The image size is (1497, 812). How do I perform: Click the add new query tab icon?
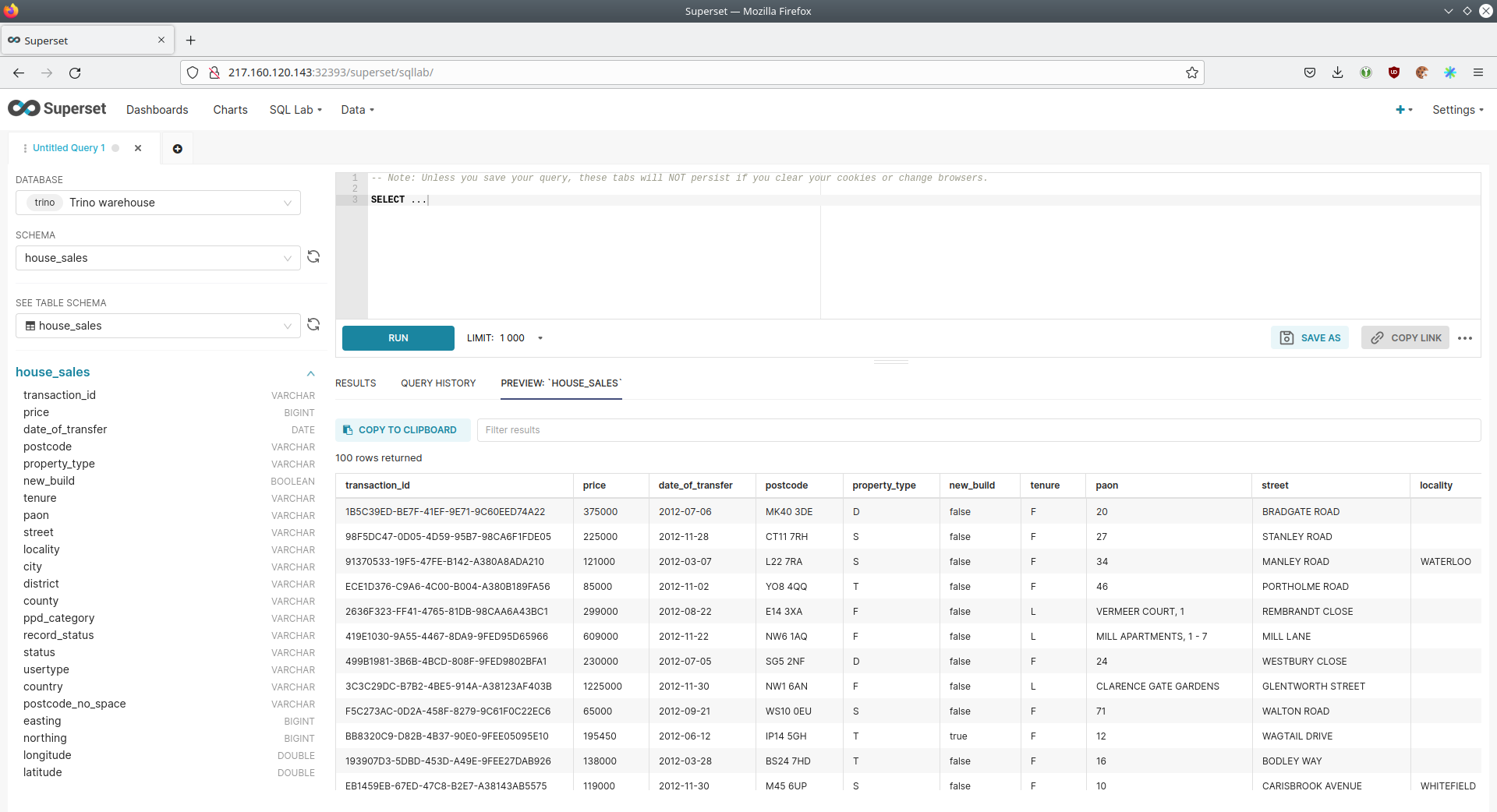pyautogui.click(x=177, y=149)
